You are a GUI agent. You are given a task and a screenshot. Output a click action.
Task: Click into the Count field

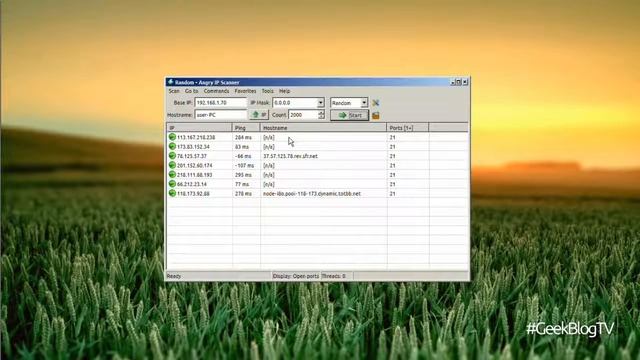point(303,115)
